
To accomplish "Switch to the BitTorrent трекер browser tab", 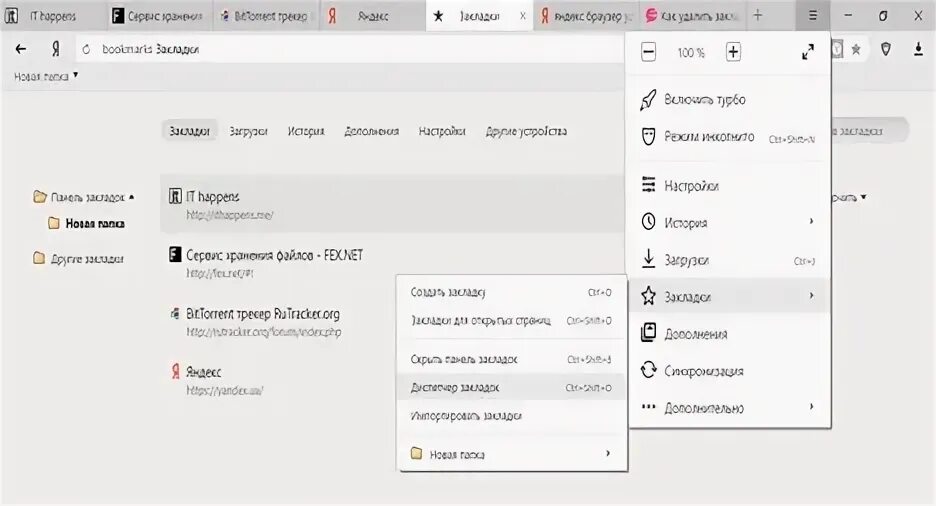I will [x=265, y=16].
